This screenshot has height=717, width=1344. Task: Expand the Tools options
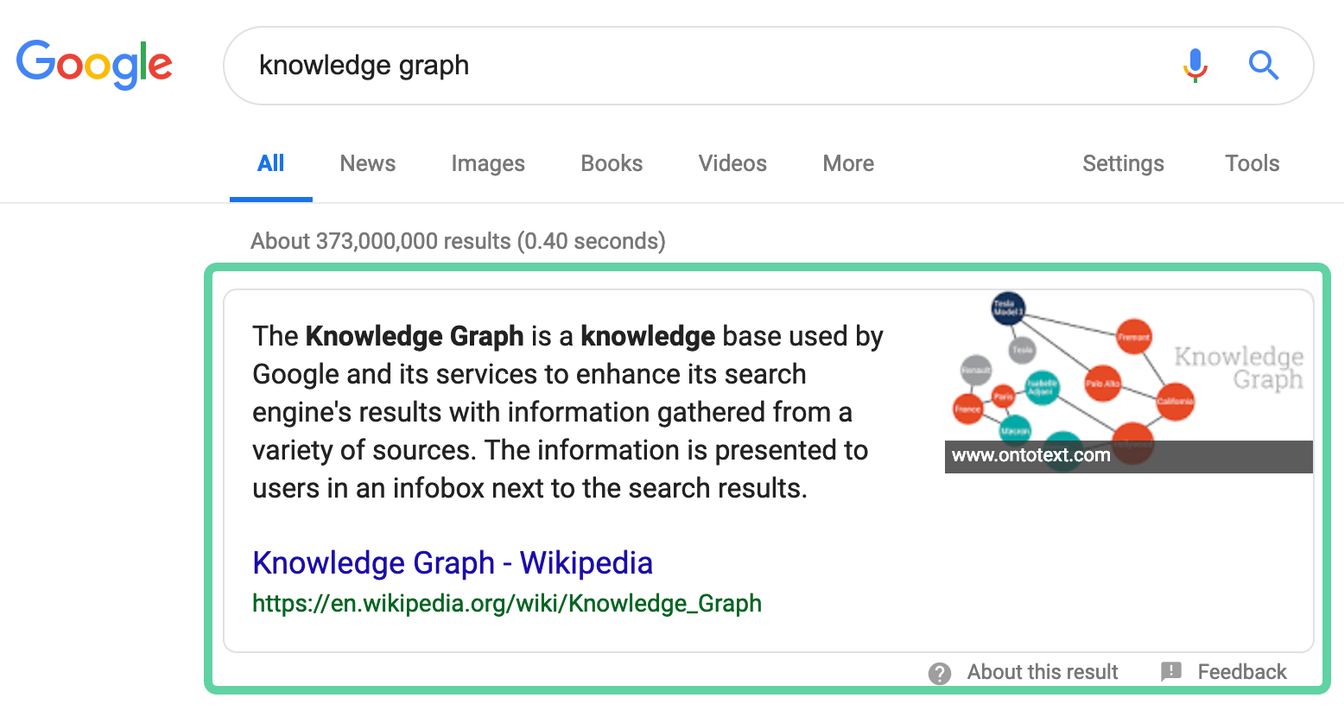(x=1251, y=163)
